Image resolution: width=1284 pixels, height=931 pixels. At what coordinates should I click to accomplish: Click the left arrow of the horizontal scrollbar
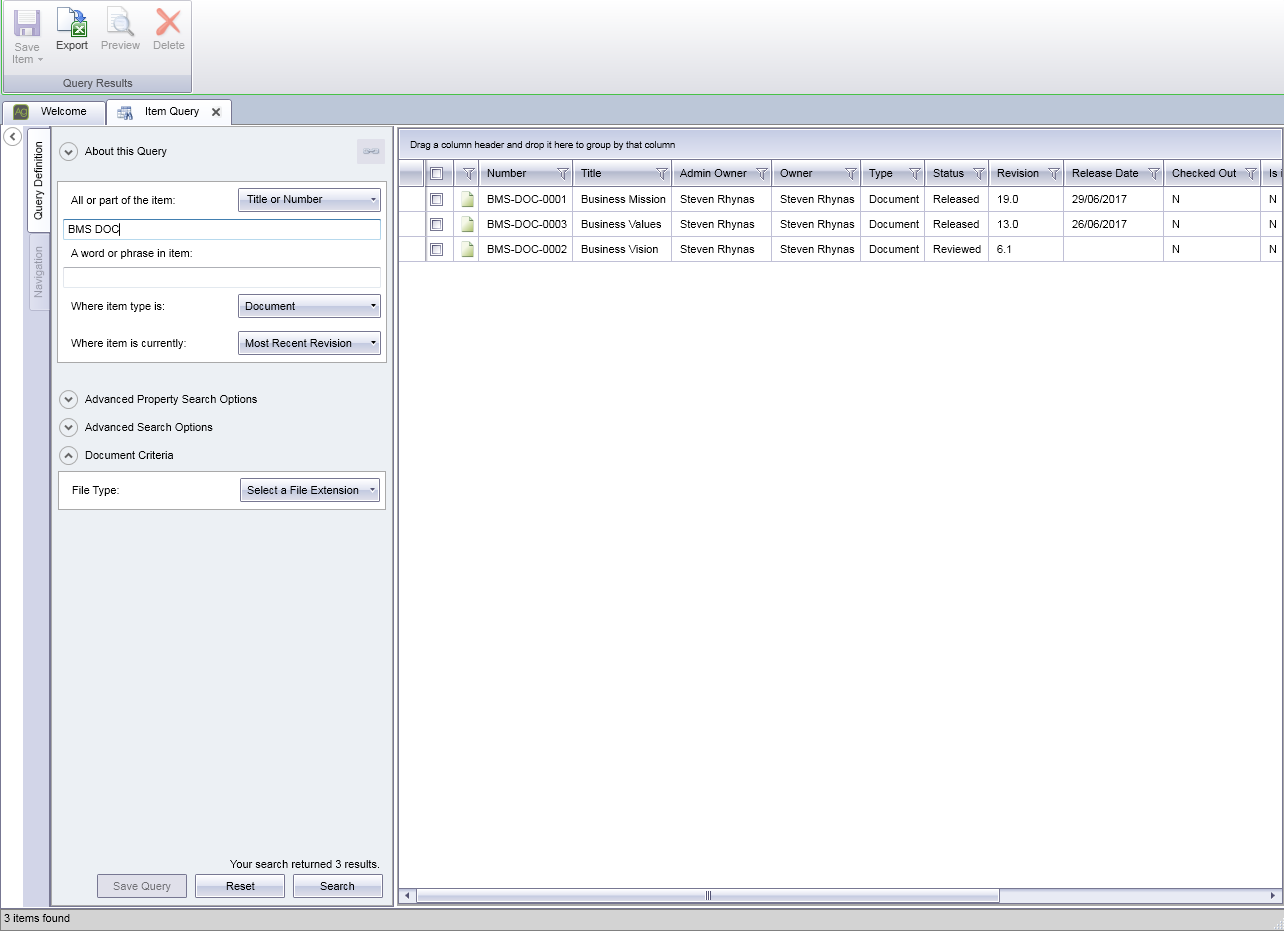[x=407, y=896]
